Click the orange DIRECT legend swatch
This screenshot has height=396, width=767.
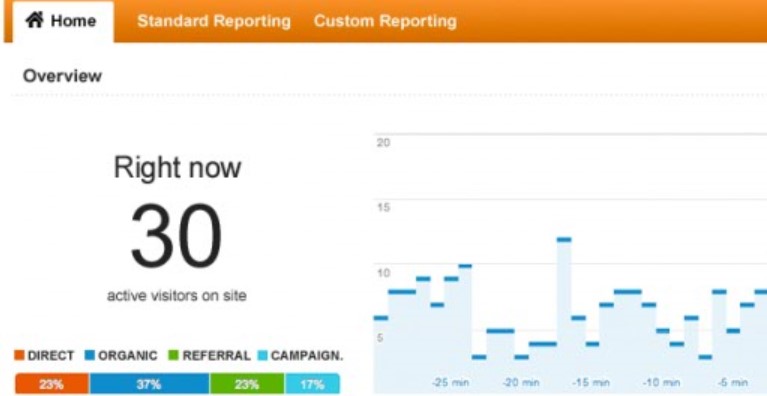tap(20, 355)
